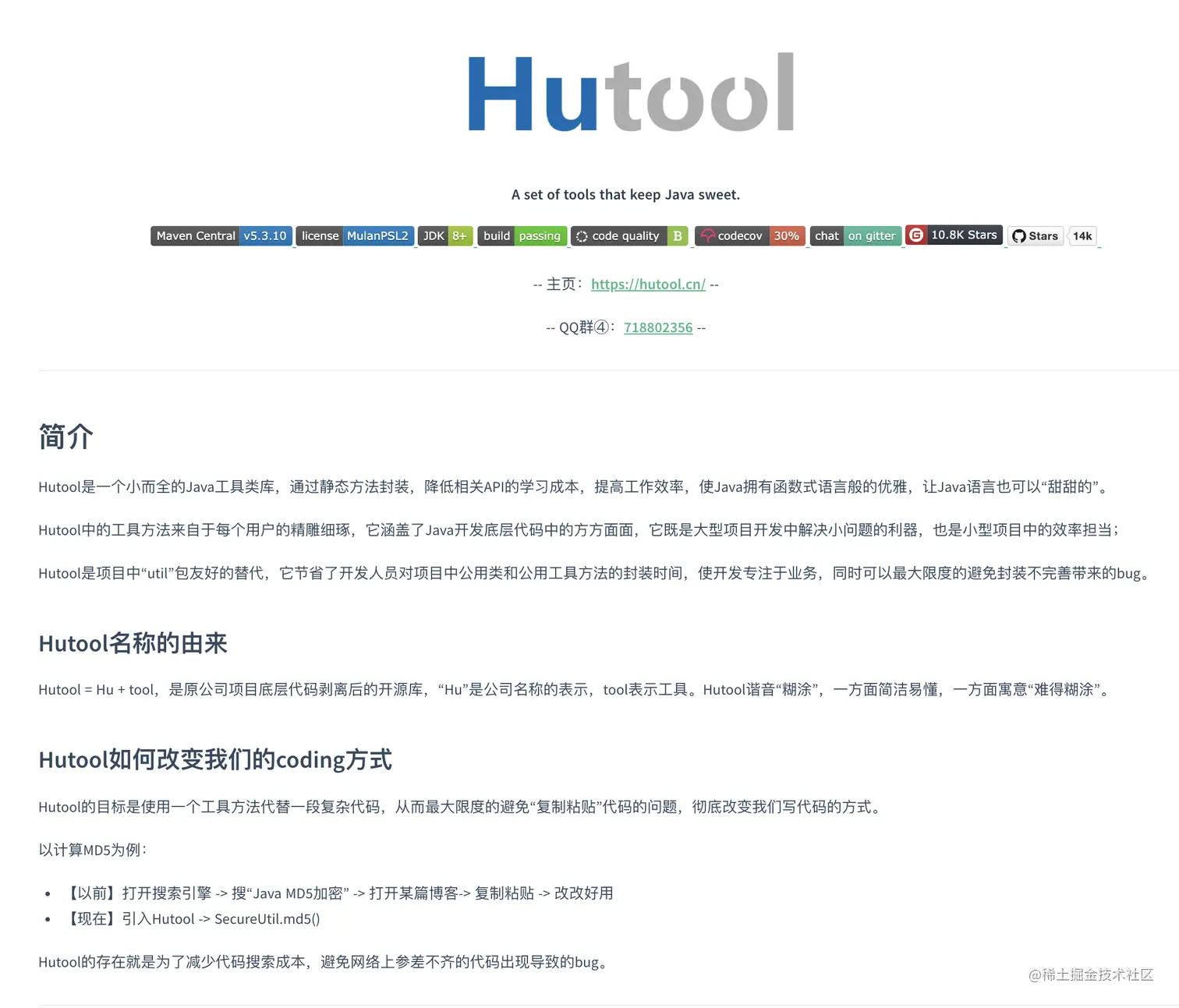This screenshot has width=1179, height=1008.
Task: Open the license MulanPSL2 badge
Action: tap(355, 235)
